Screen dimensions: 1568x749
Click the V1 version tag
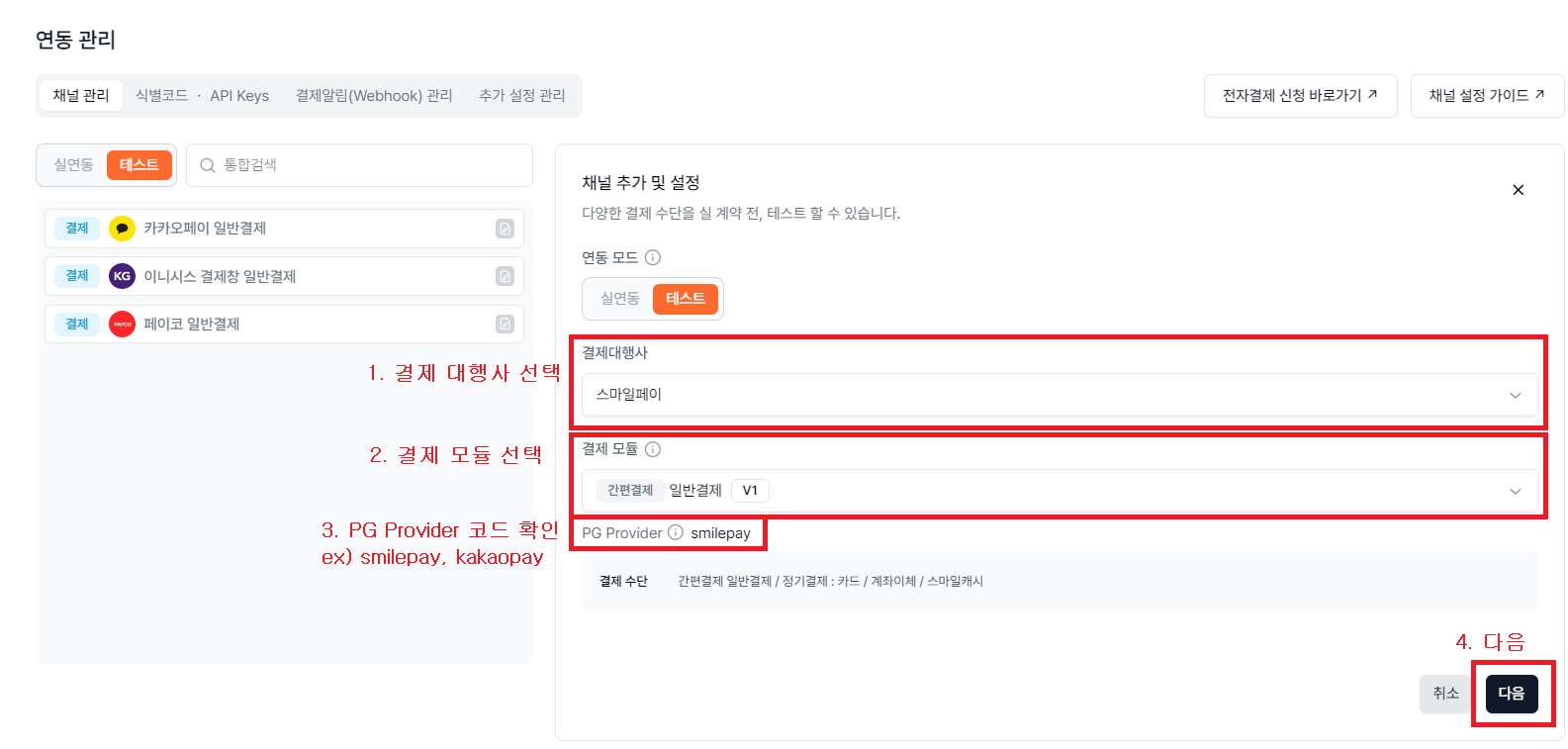(750, 491)
